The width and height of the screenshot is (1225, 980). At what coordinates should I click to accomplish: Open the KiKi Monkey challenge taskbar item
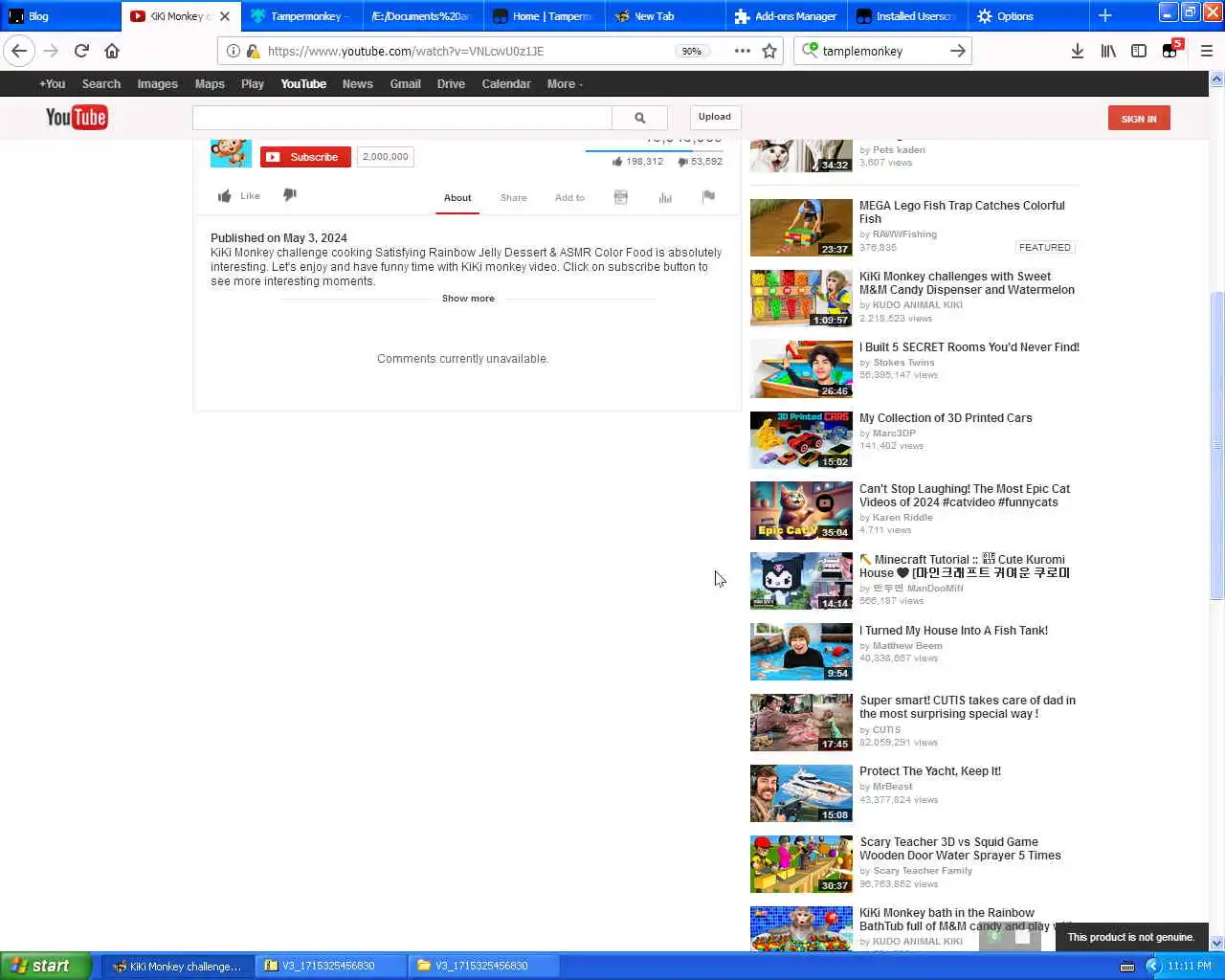(177, 966)
